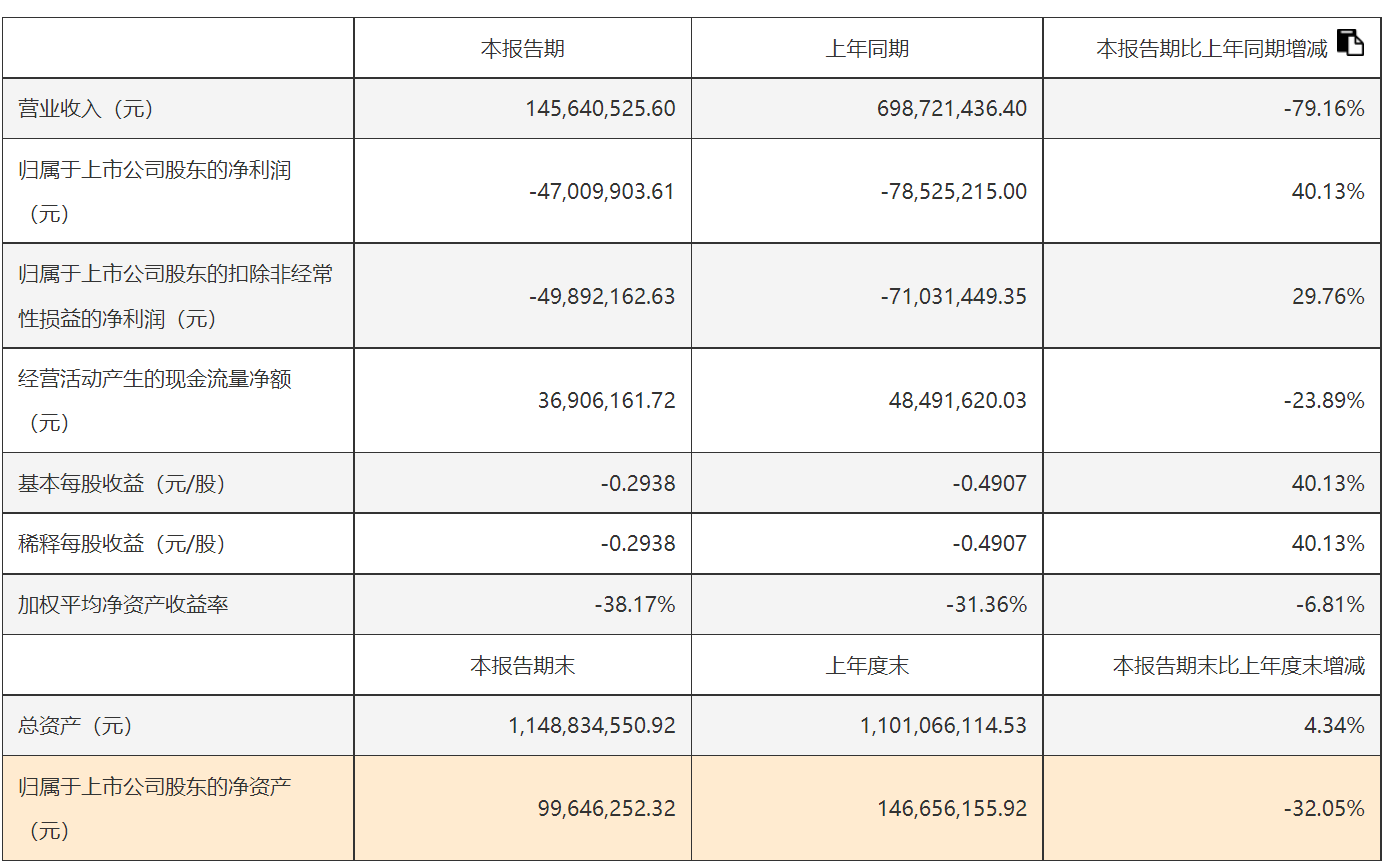1388x862 pixels.
Task: Click the revenue value 145,640,525.60
Action: [601, 108]
